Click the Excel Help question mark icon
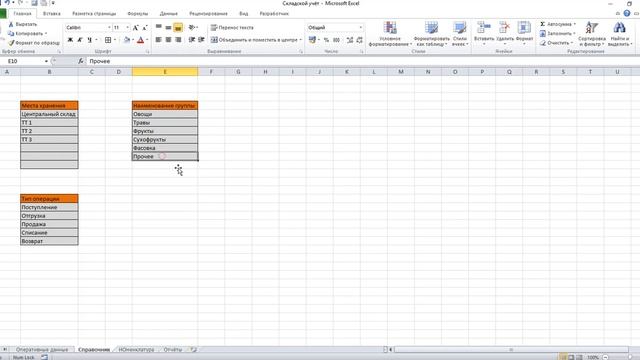This screenshot has height=360, width=640. pos(627,13)
